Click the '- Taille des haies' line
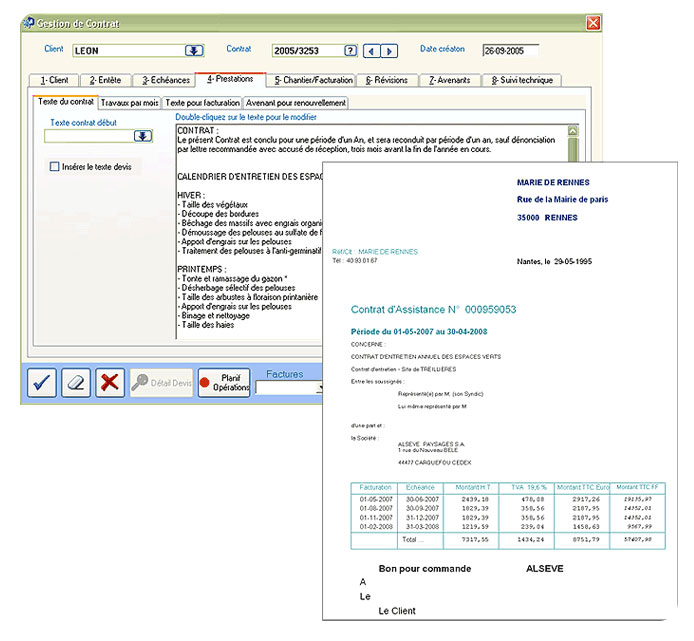This screenshot has width=694, height=641. tap(206, 325)
